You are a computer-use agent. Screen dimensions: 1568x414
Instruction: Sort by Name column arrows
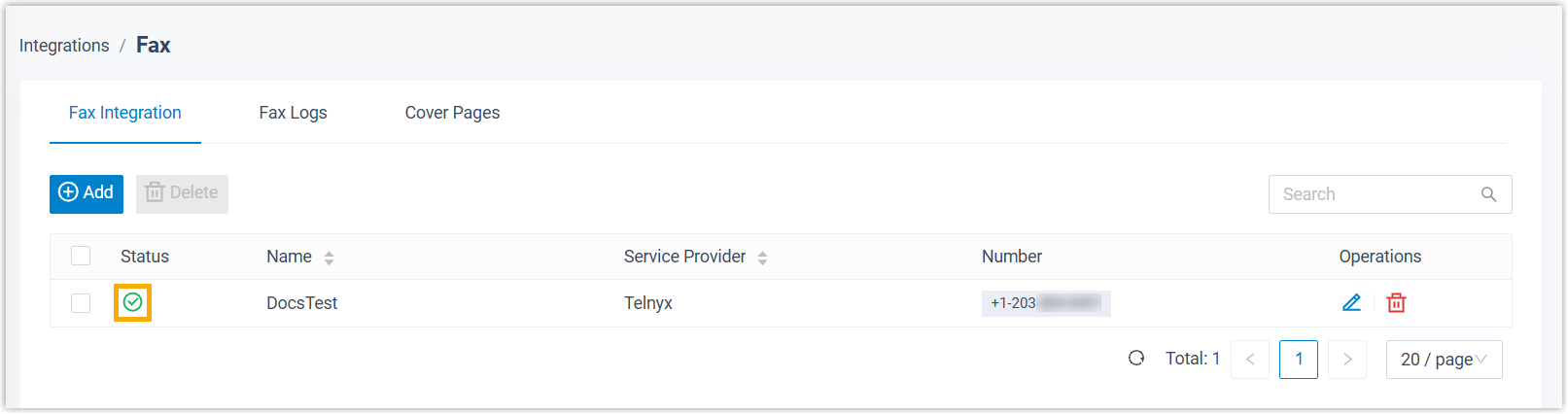click(x=330, y=258)
